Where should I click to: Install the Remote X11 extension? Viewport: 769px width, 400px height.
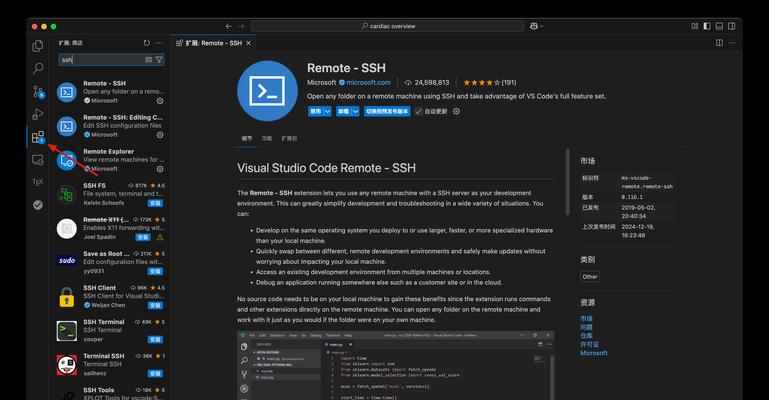point(143,237)
